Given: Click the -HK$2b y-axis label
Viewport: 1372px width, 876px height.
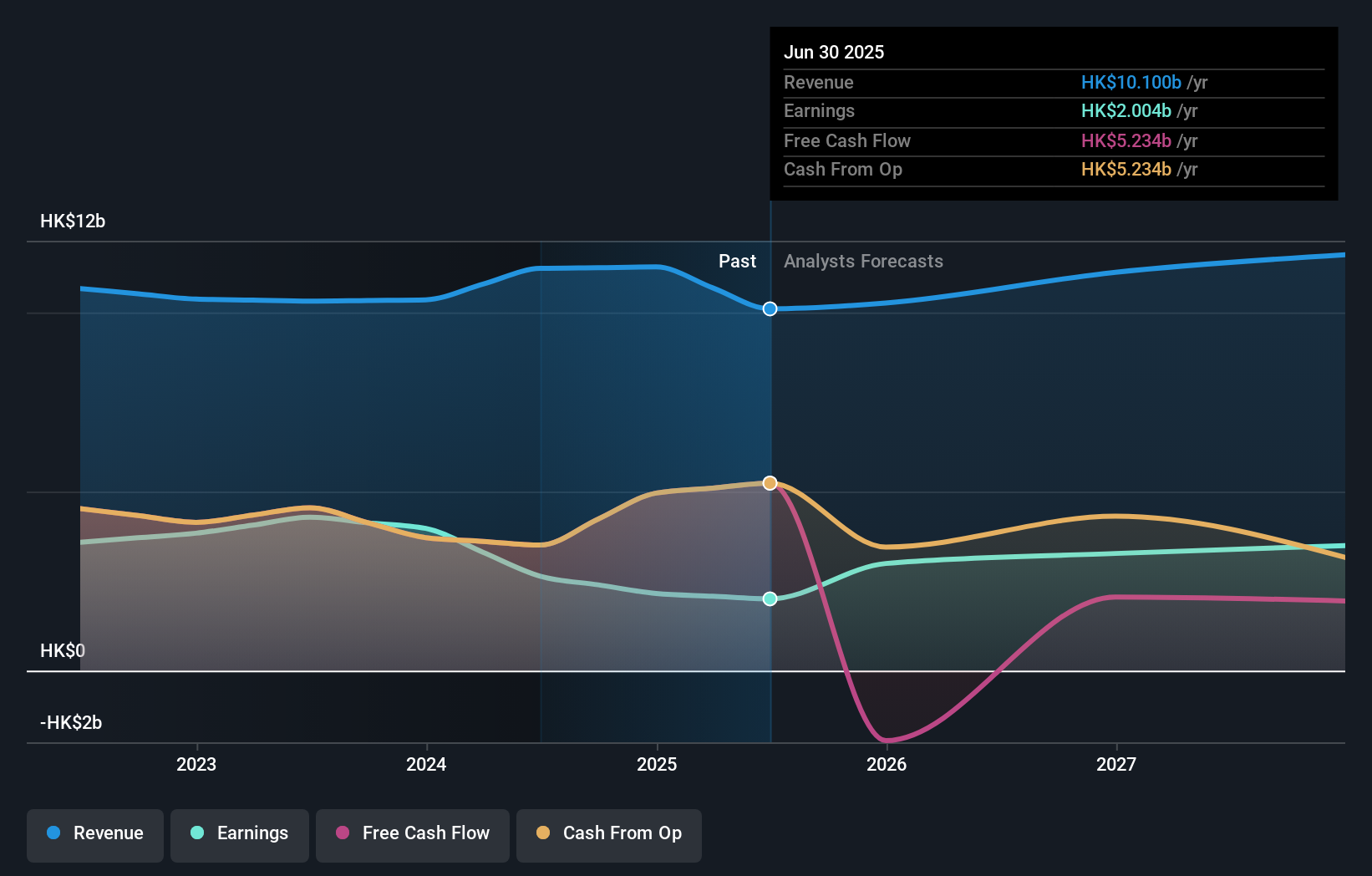Looking at the screenshot, I should [71, 722].
